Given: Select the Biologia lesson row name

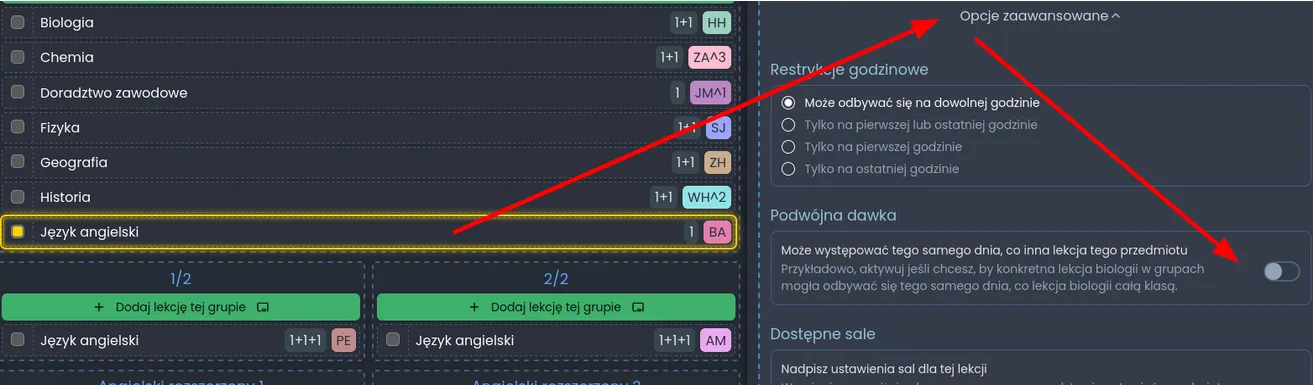Looking at the screenshot, I should tap(67, 22).
